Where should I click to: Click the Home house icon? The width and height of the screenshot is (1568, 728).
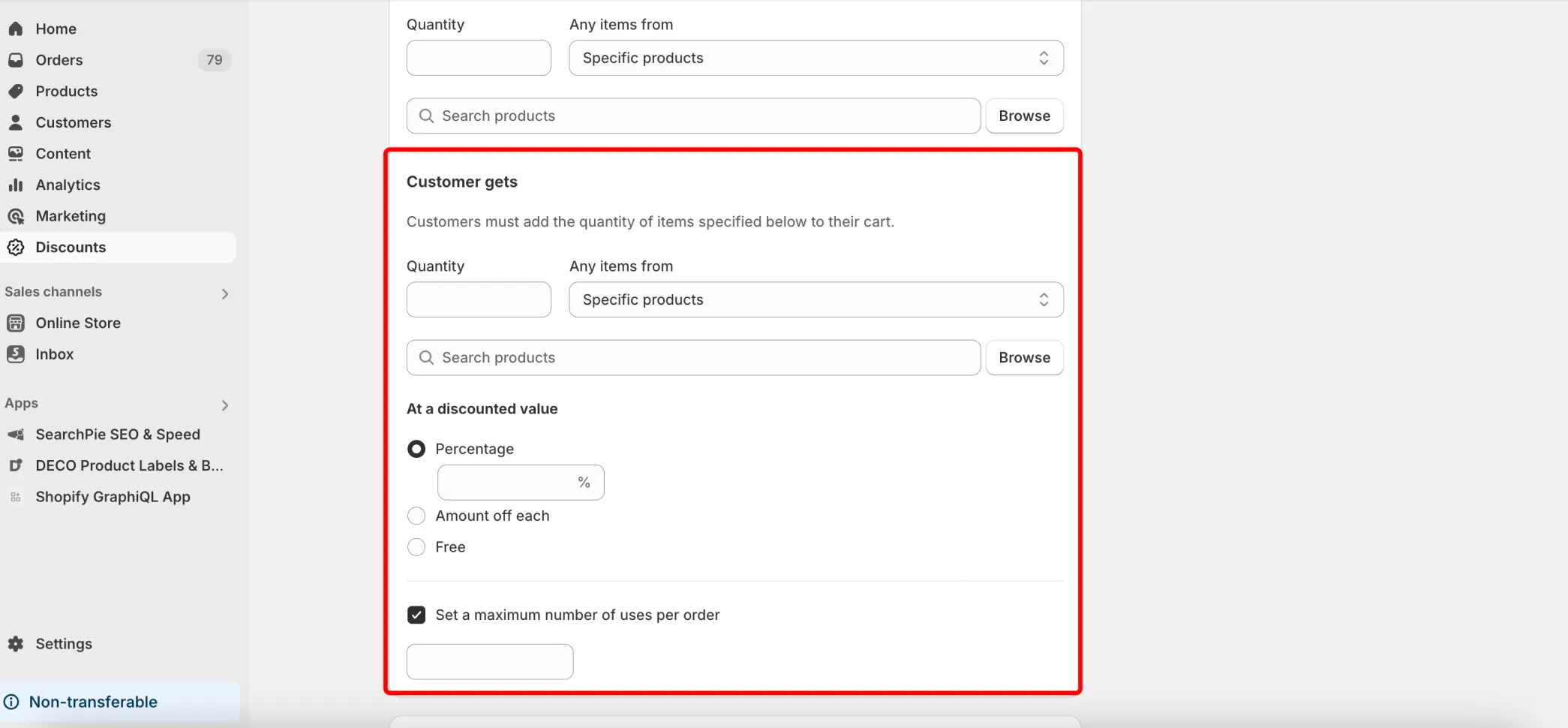16,29
